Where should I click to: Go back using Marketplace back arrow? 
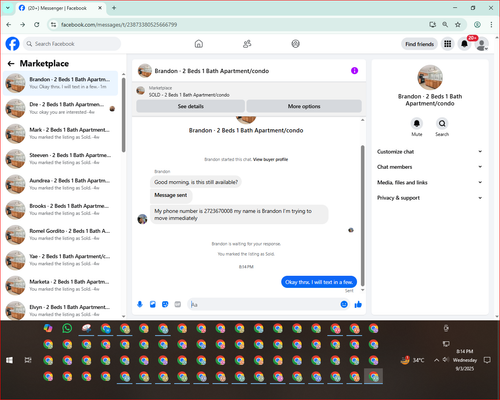[11, 63]
